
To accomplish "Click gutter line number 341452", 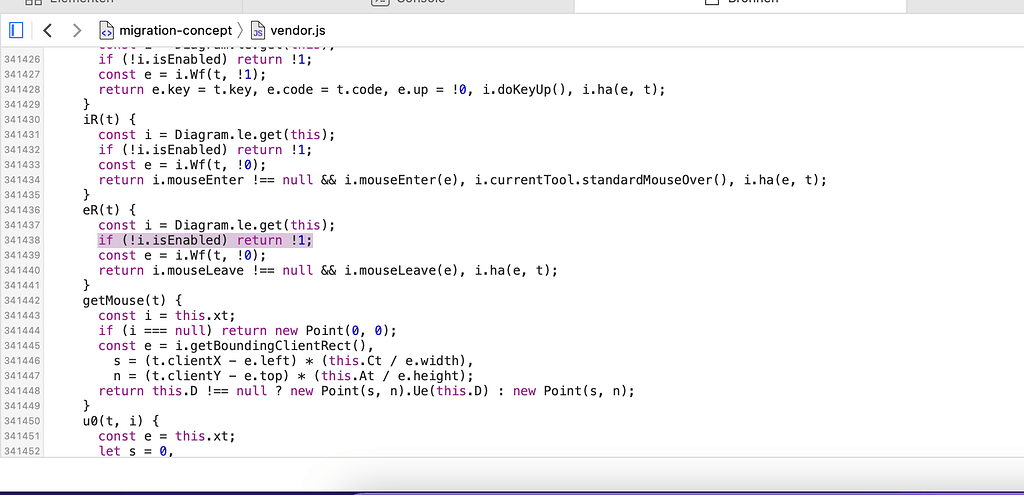I will tap(22, 451).
